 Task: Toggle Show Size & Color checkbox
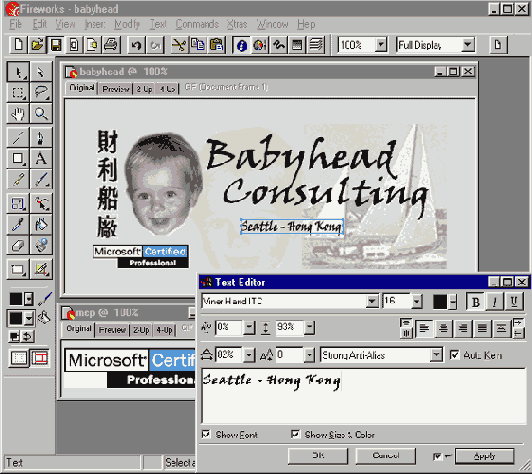click(x=296, y=434)
